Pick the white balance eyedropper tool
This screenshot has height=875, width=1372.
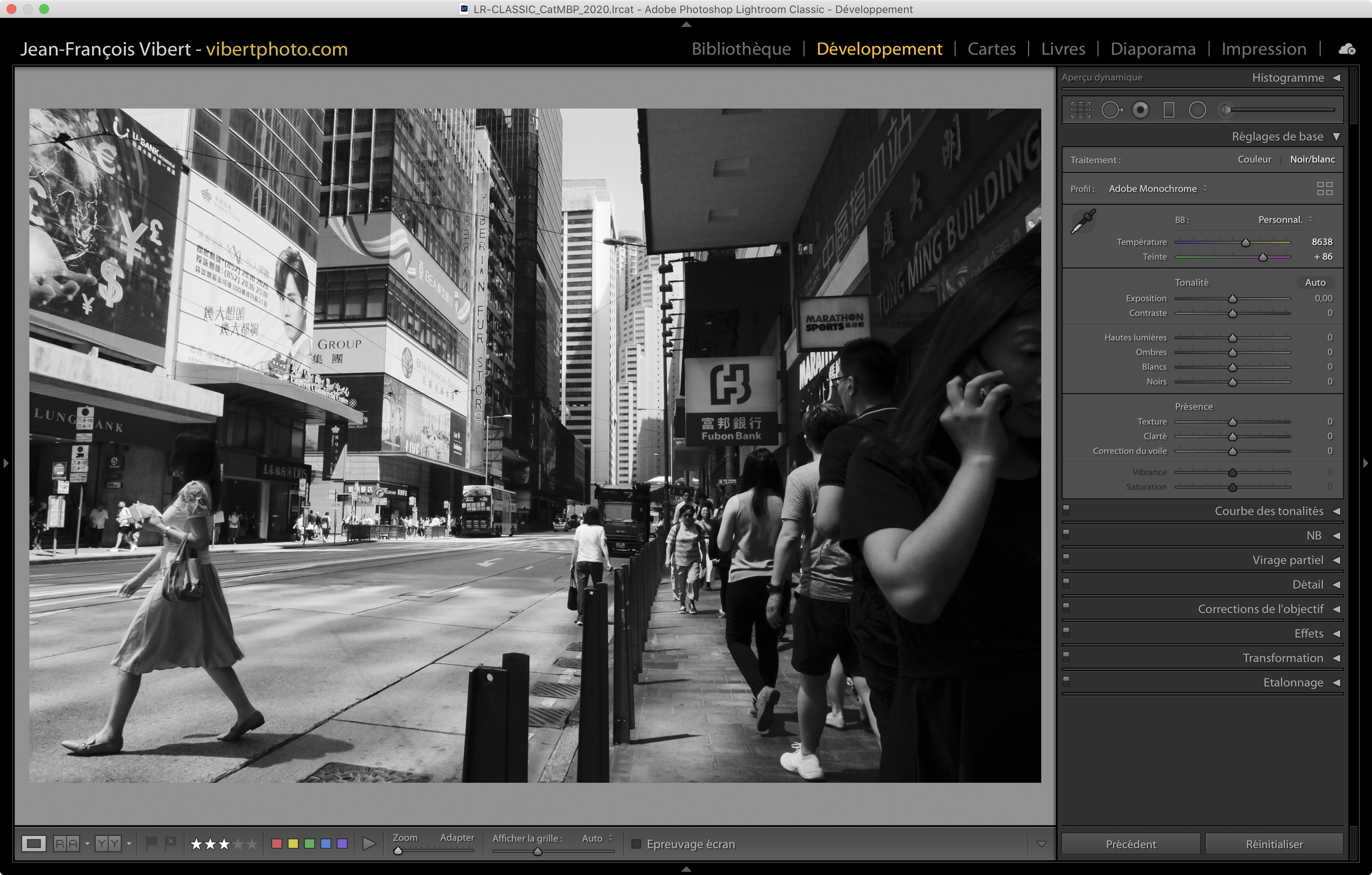(x=1082, y=222)
